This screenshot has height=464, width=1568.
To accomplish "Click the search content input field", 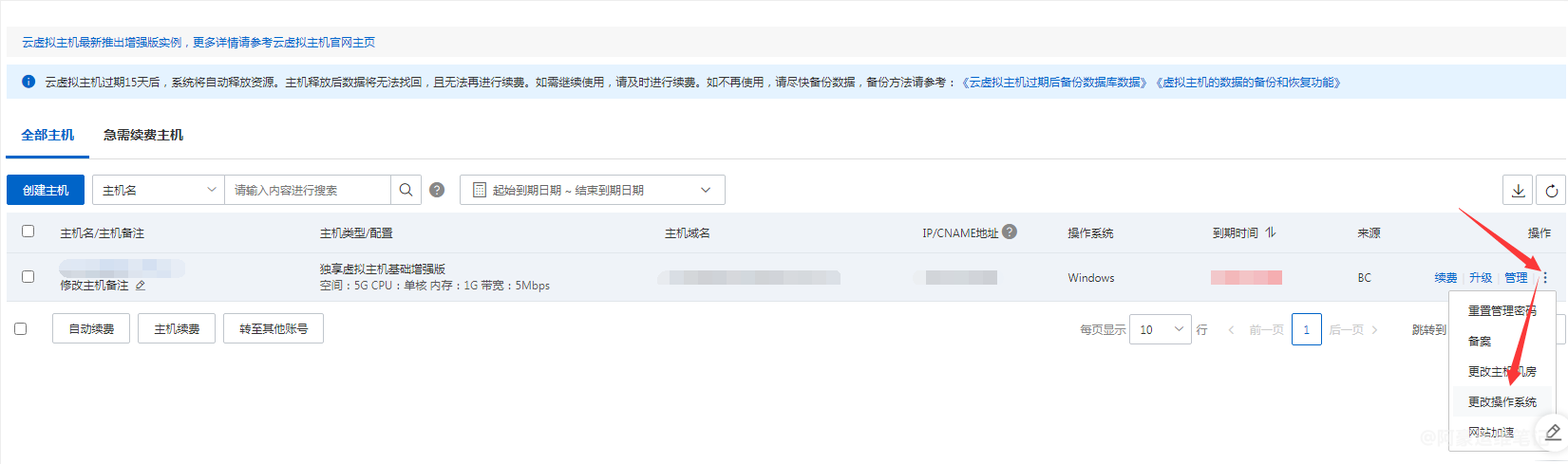I will (307, 190).
